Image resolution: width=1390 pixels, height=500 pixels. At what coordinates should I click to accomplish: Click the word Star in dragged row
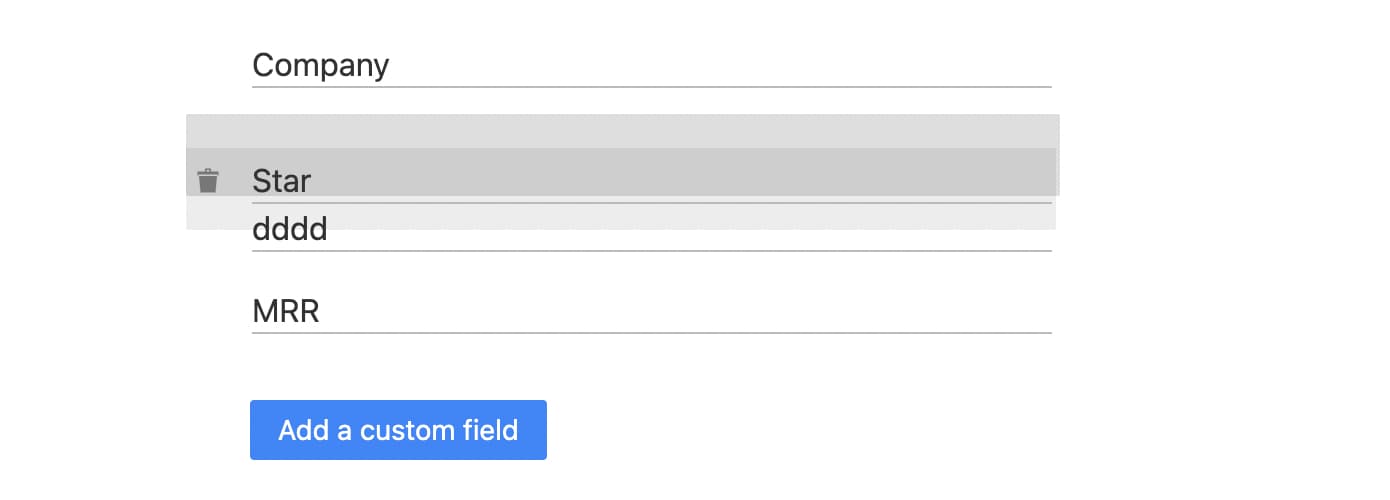[x=281, y=181]
